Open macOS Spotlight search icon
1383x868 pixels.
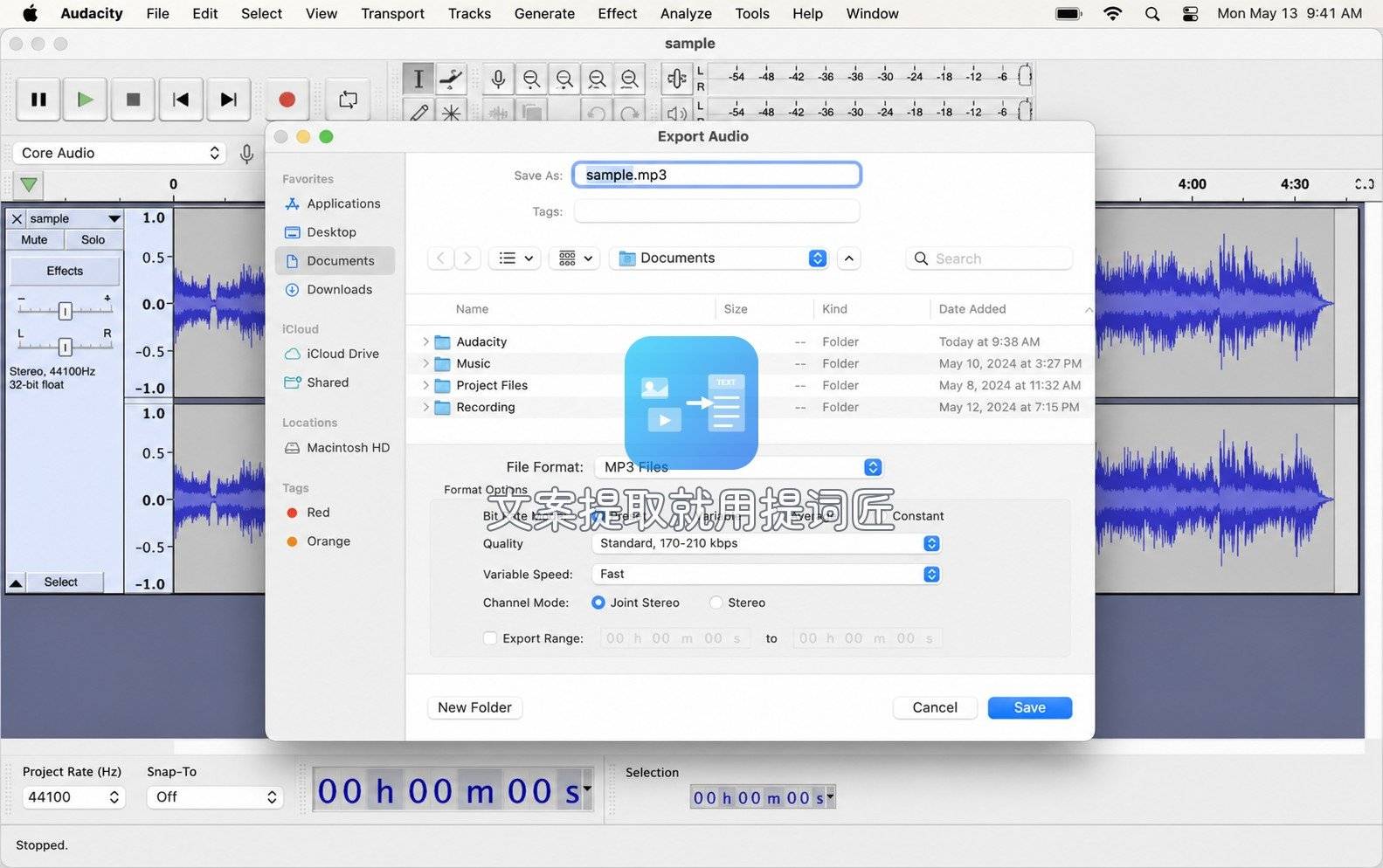pos(1152,13)
